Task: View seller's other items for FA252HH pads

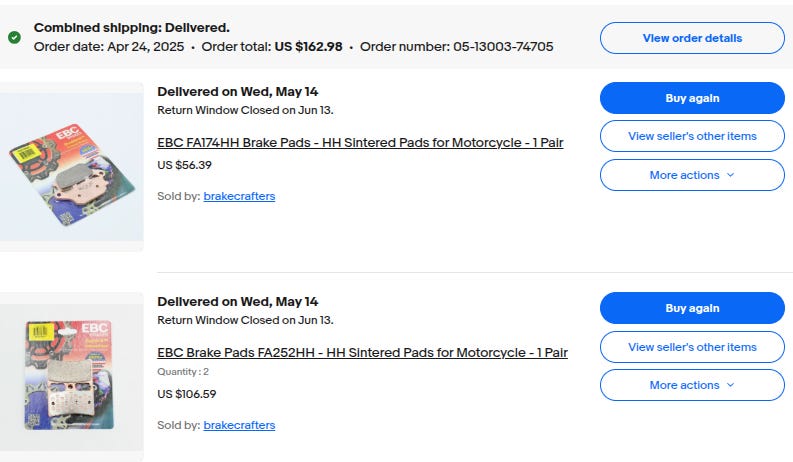Action: (x=692, y=347)
